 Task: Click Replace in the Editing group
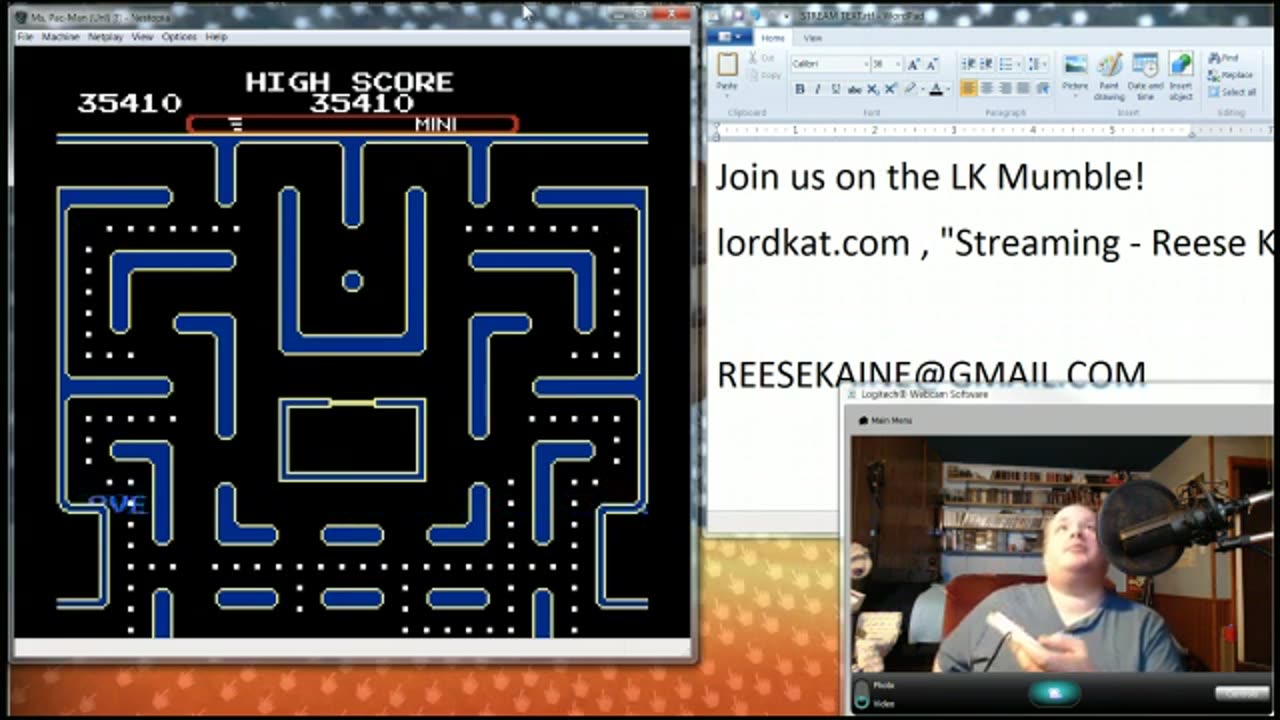coord(1230,75)
